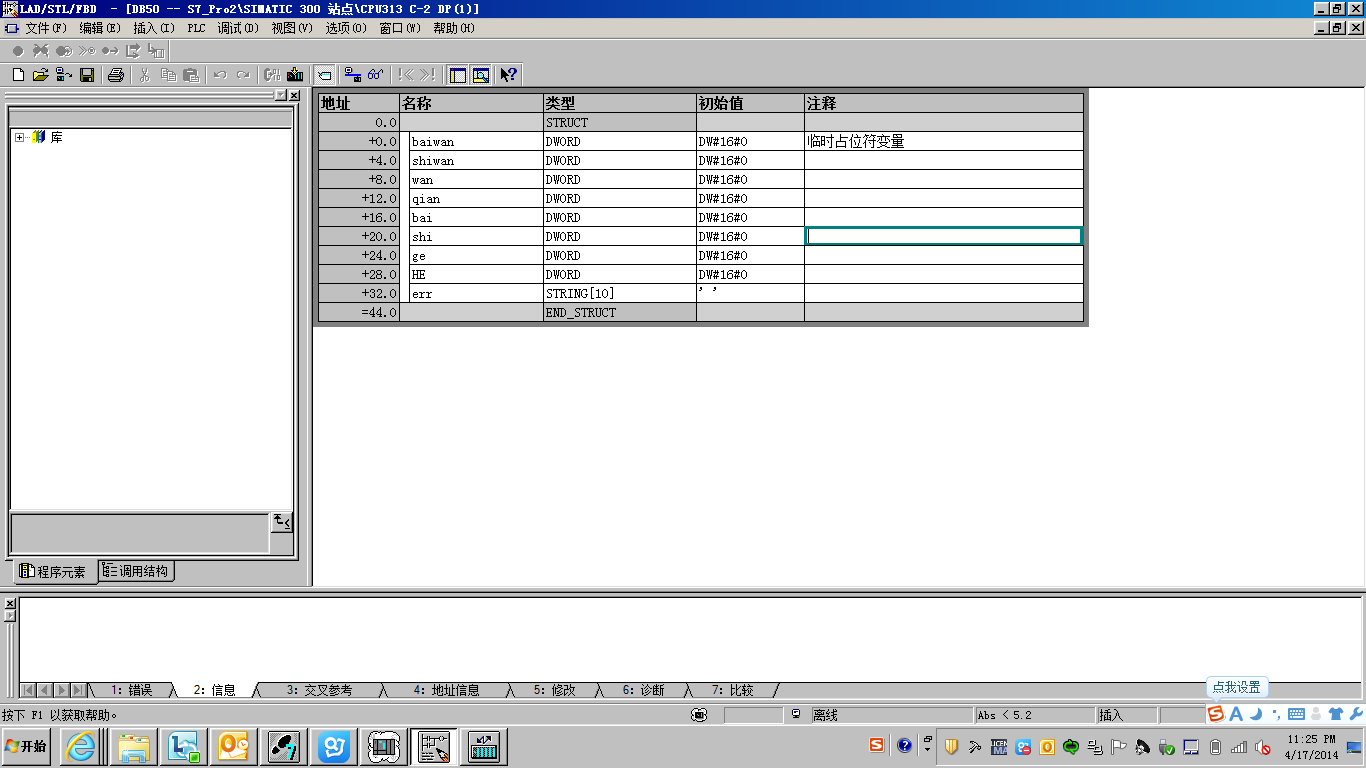Click the next error icon
This screenshot has width=1366, height=768.
(428, 75)
